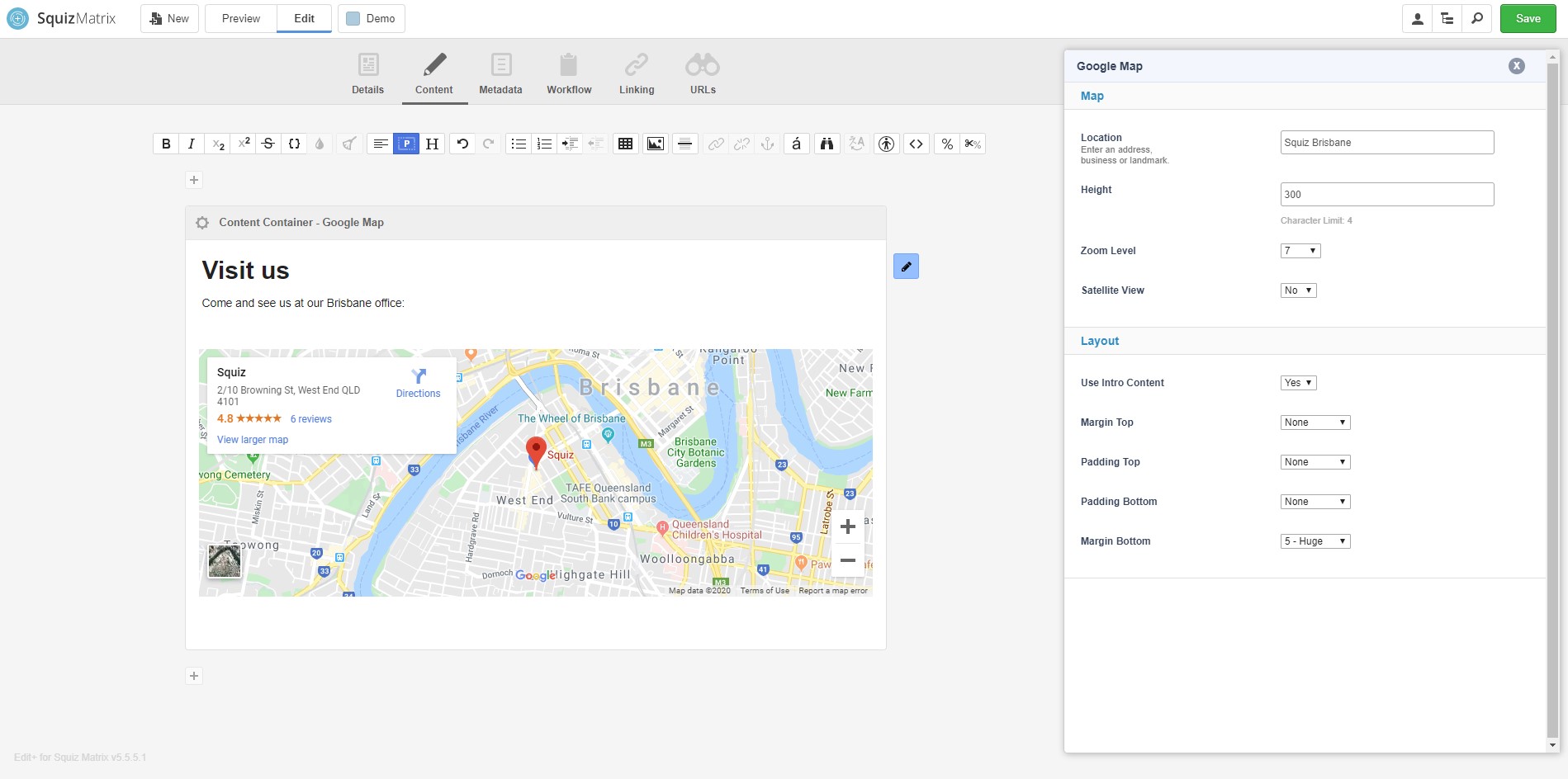Insert an ordered numbered list
Viewport: 1568px width, 779px height.
[x=544, y=144]
